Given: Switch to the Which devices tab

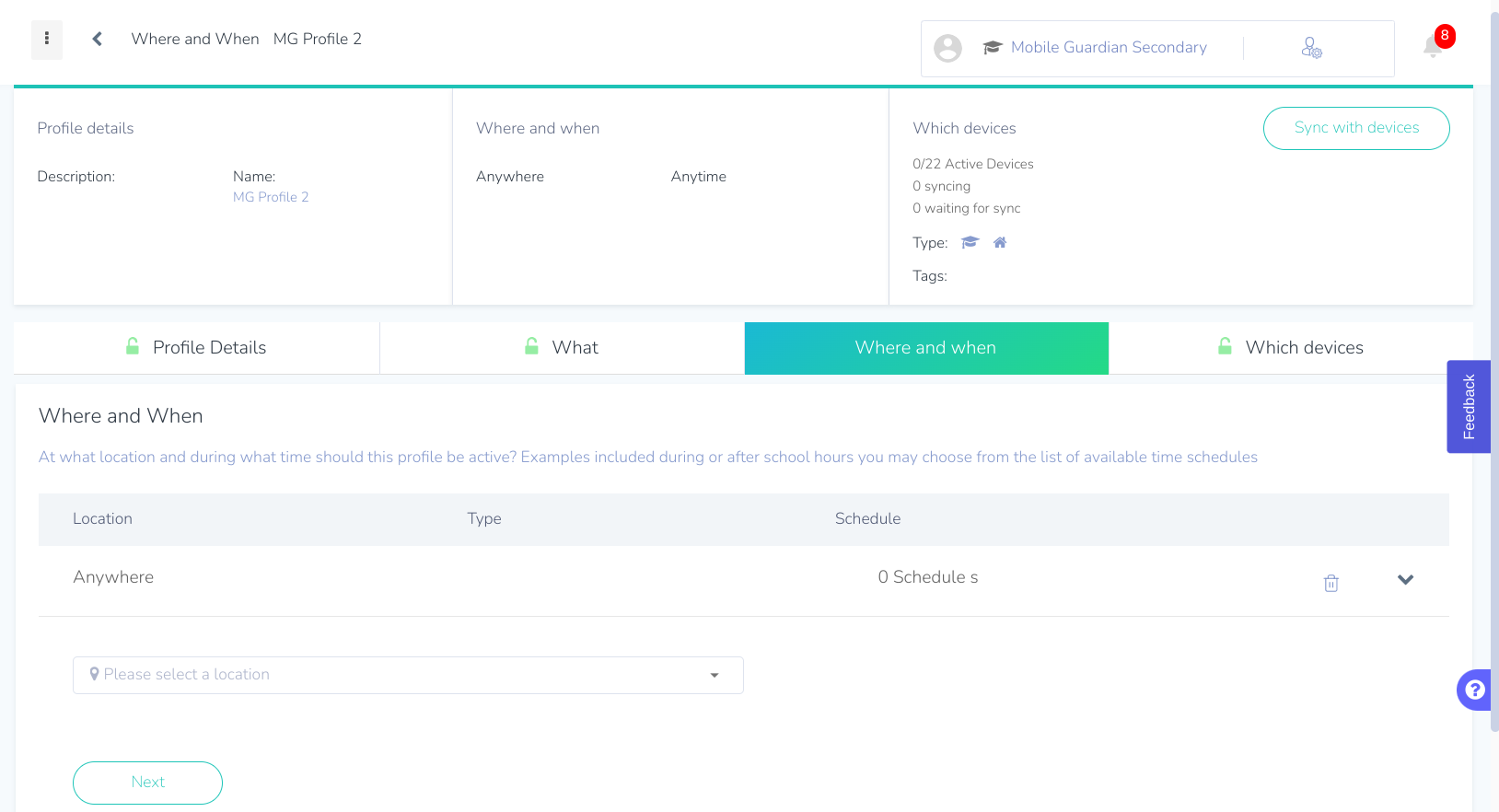Looking at the screenshot, I should (1291, 348).
